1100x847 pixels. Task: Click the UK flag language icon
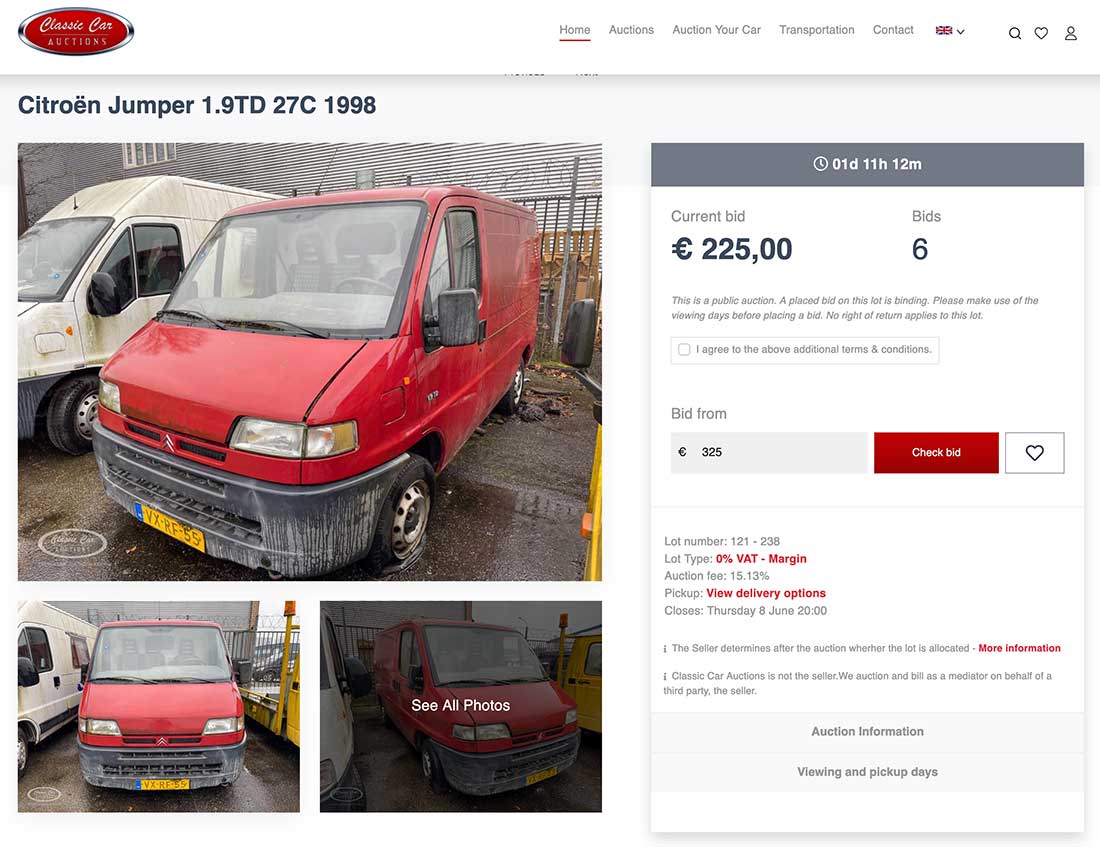(944, 30)
